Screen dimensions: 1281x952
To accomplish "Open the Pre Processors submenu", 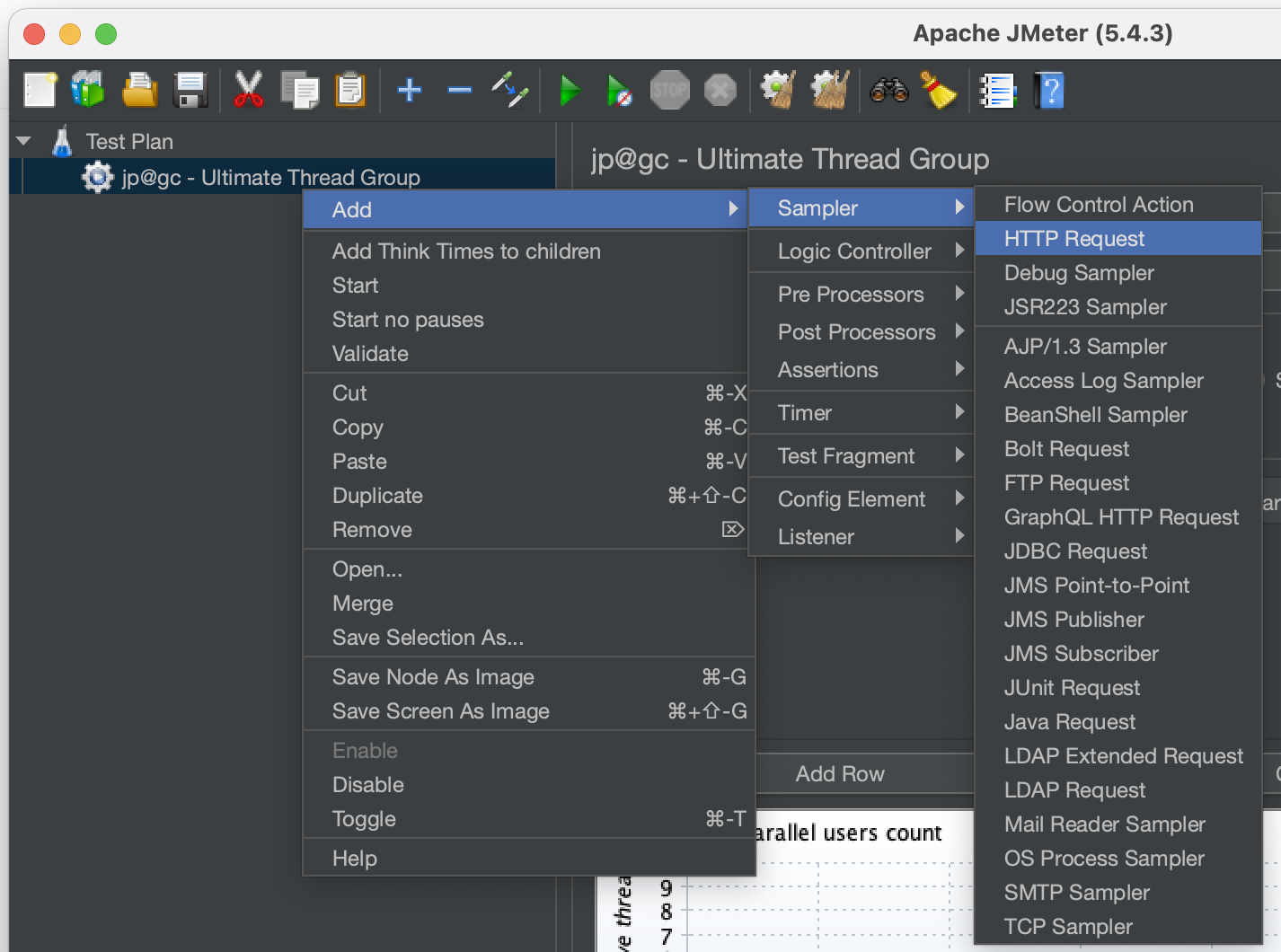I will (x=861, y=295).
